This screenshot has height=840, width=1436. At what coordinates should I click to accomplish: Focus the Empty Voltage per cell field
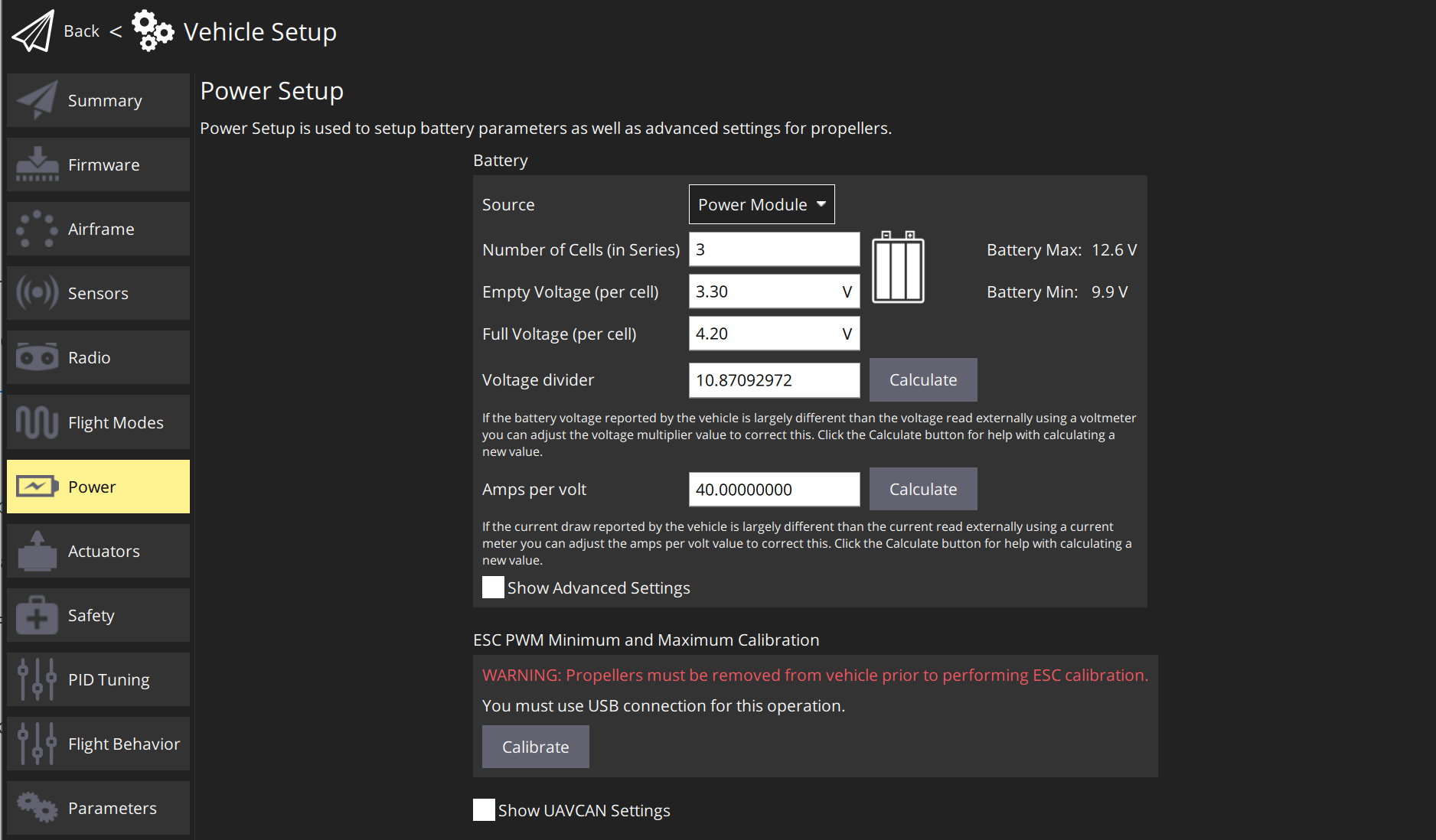765,291
